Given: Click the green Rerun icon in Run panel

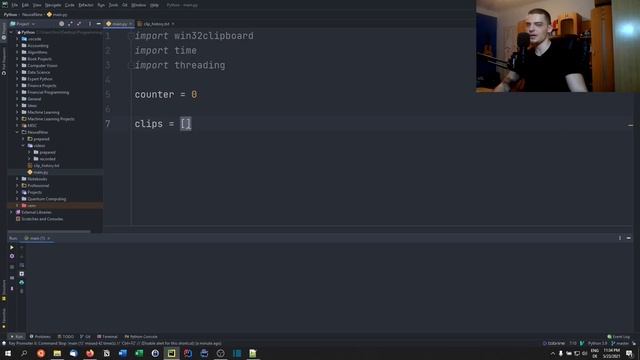Looking at the screenshot, I should pyautogui.click(x=12, y=247).
